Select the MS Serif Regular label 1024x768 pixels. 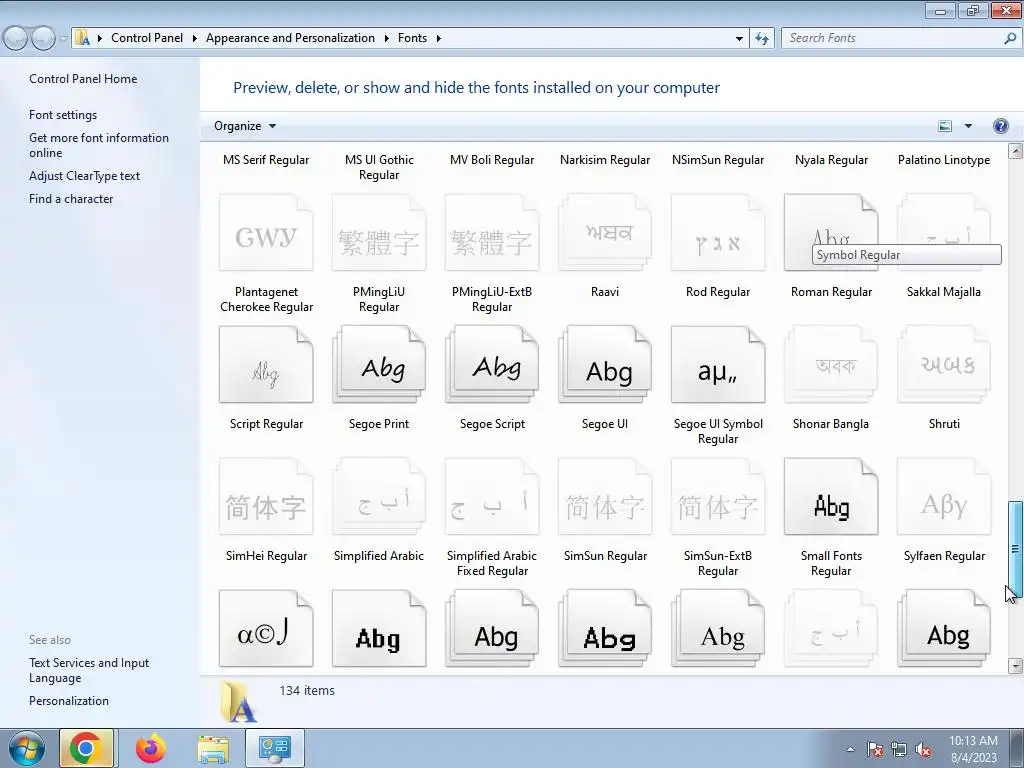(266, 160)
